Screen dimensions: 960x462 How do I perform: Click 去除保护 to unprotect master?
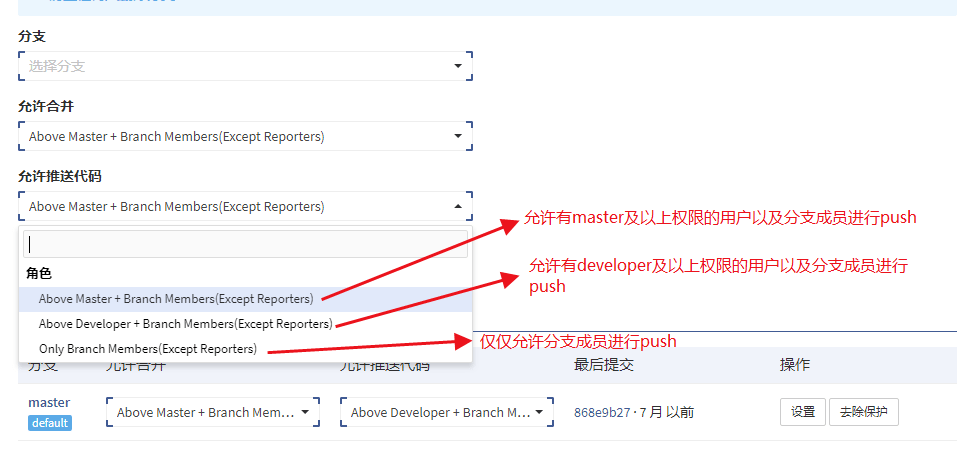[x=863, y=412]
